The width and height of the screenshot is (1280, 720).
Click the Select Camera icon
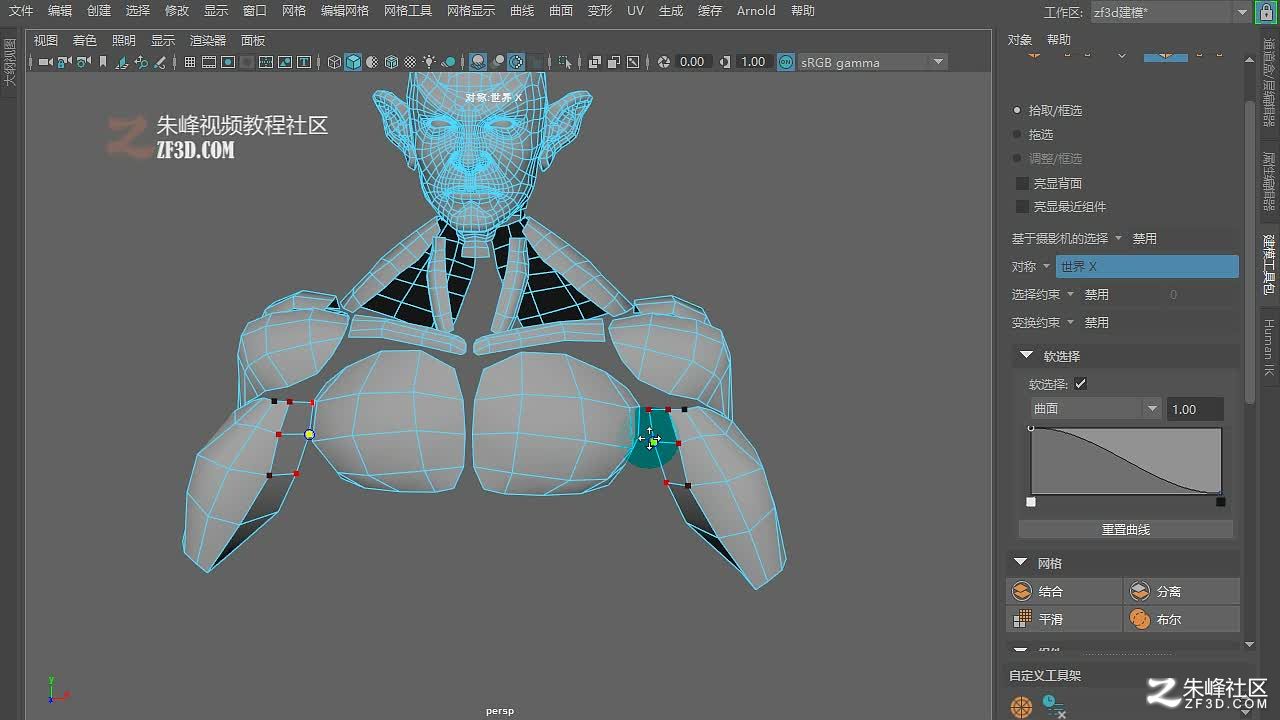[x=44, y=62]
